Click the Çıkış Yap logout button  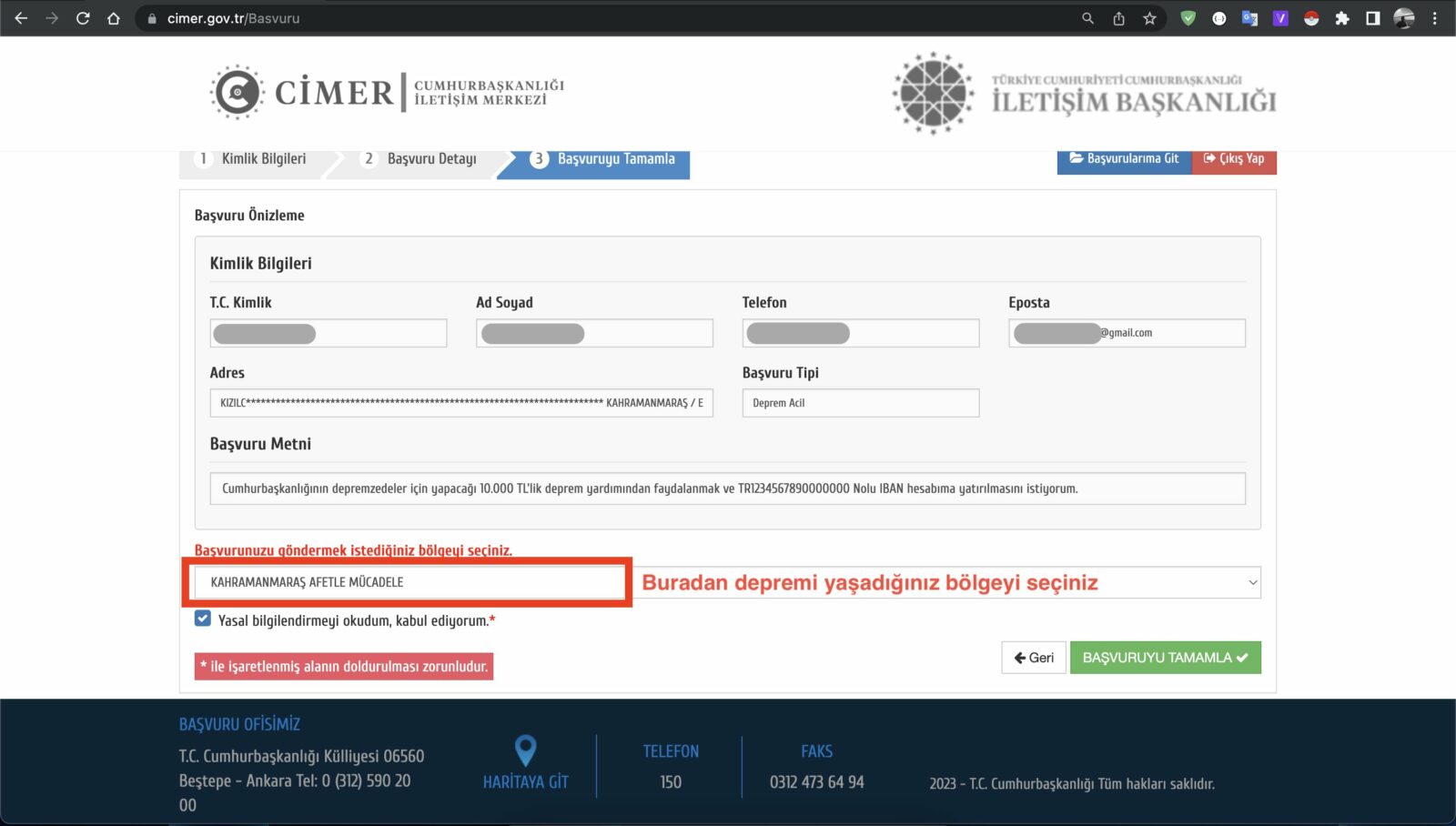point(1234,159)
